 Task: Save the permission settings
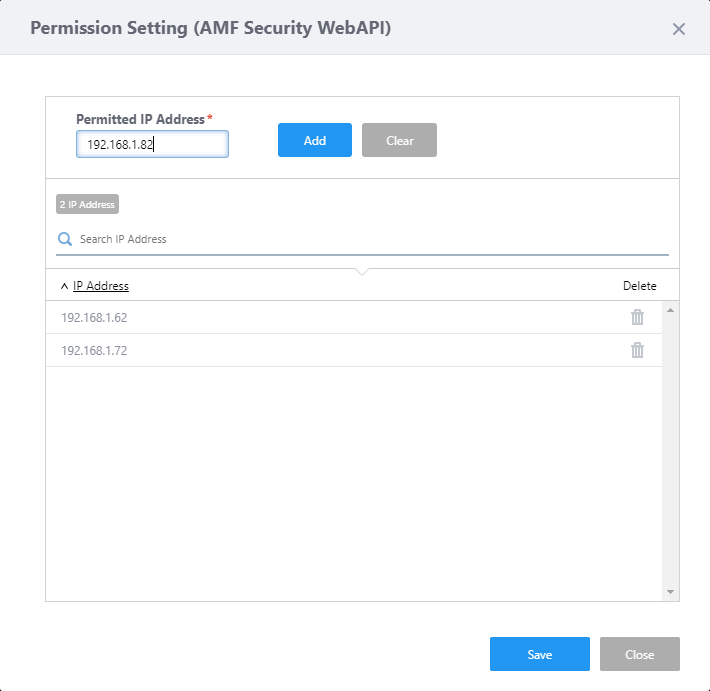539,654
